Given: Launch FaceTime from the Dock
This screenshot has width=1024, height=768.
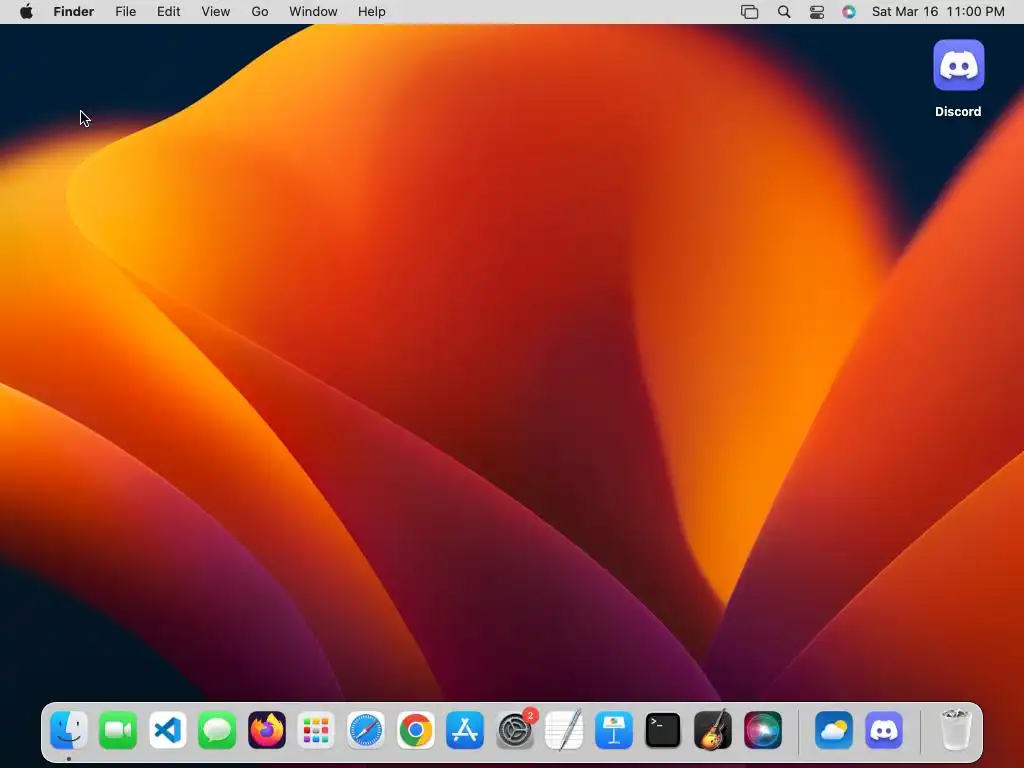Looking at the screenshot, I should [118, 729].
